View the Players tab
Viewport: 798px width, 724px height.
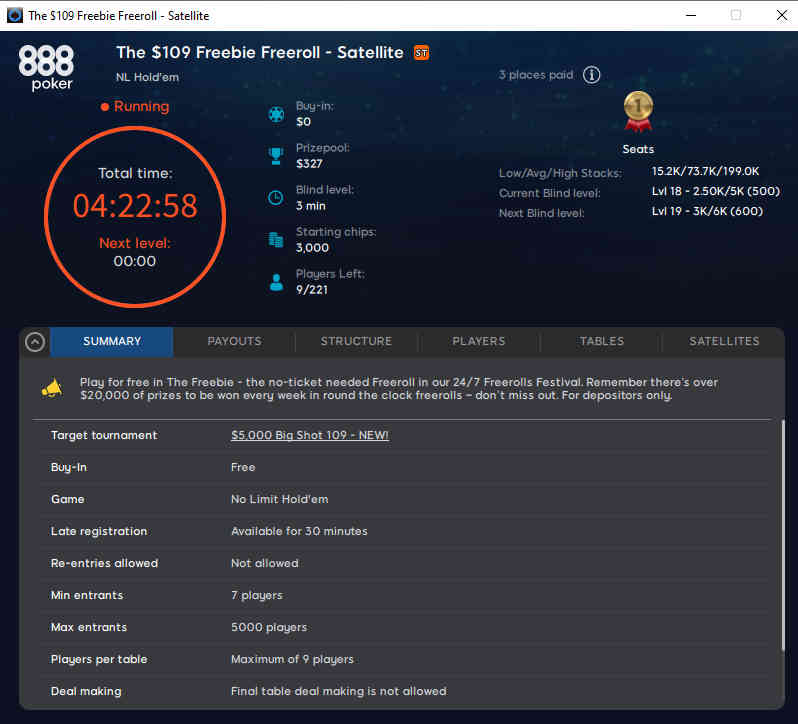[x=478, y=341]
